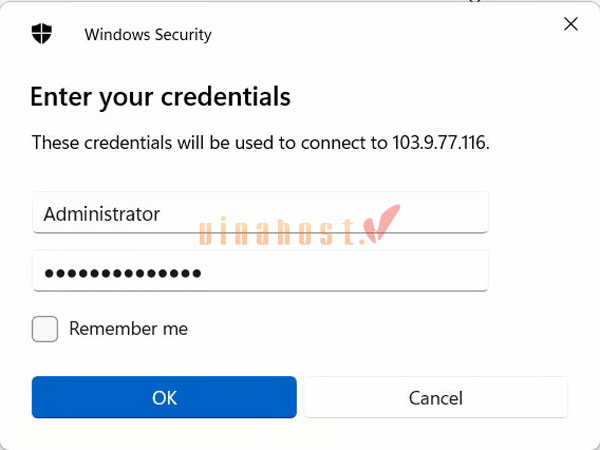This screenshot has height=450, width=600.
Task: Click the "Windows Security" title text
Action: click(148, 35)
